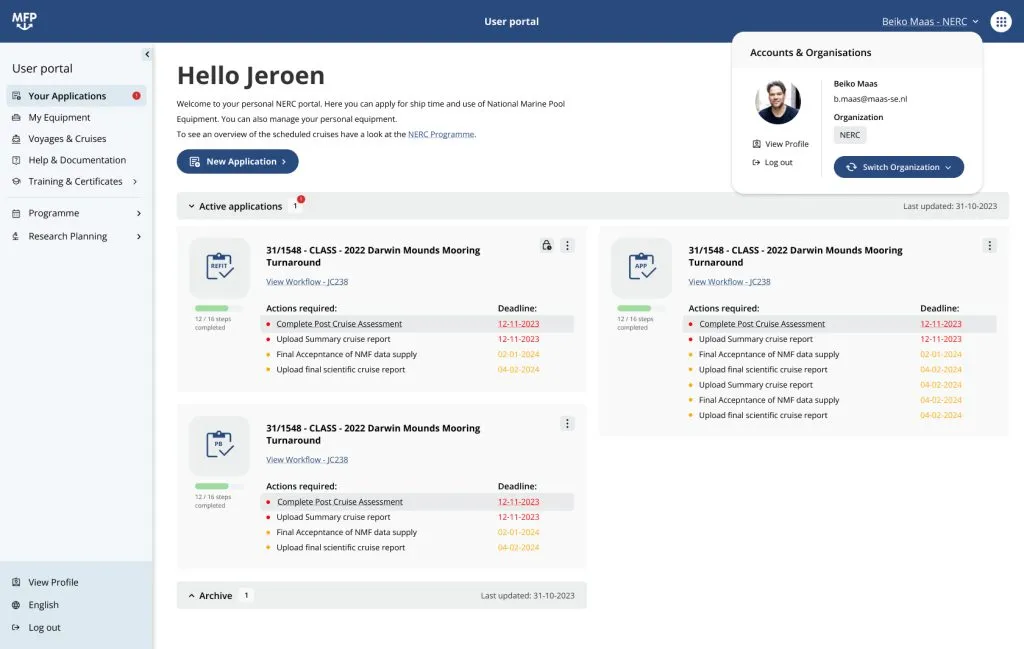
Task: Click Upload final scientific cruise report on REFIT card
Action: pyautogui.click(x=340, y=370)
